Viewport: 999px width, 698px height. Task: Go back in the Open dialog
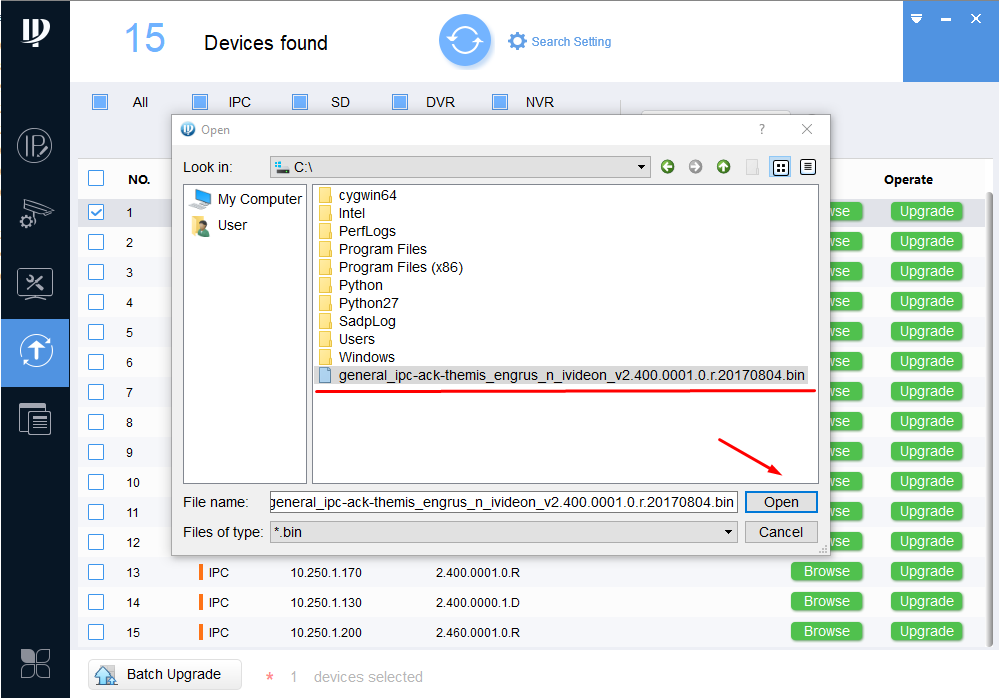[x=667, y=167]
